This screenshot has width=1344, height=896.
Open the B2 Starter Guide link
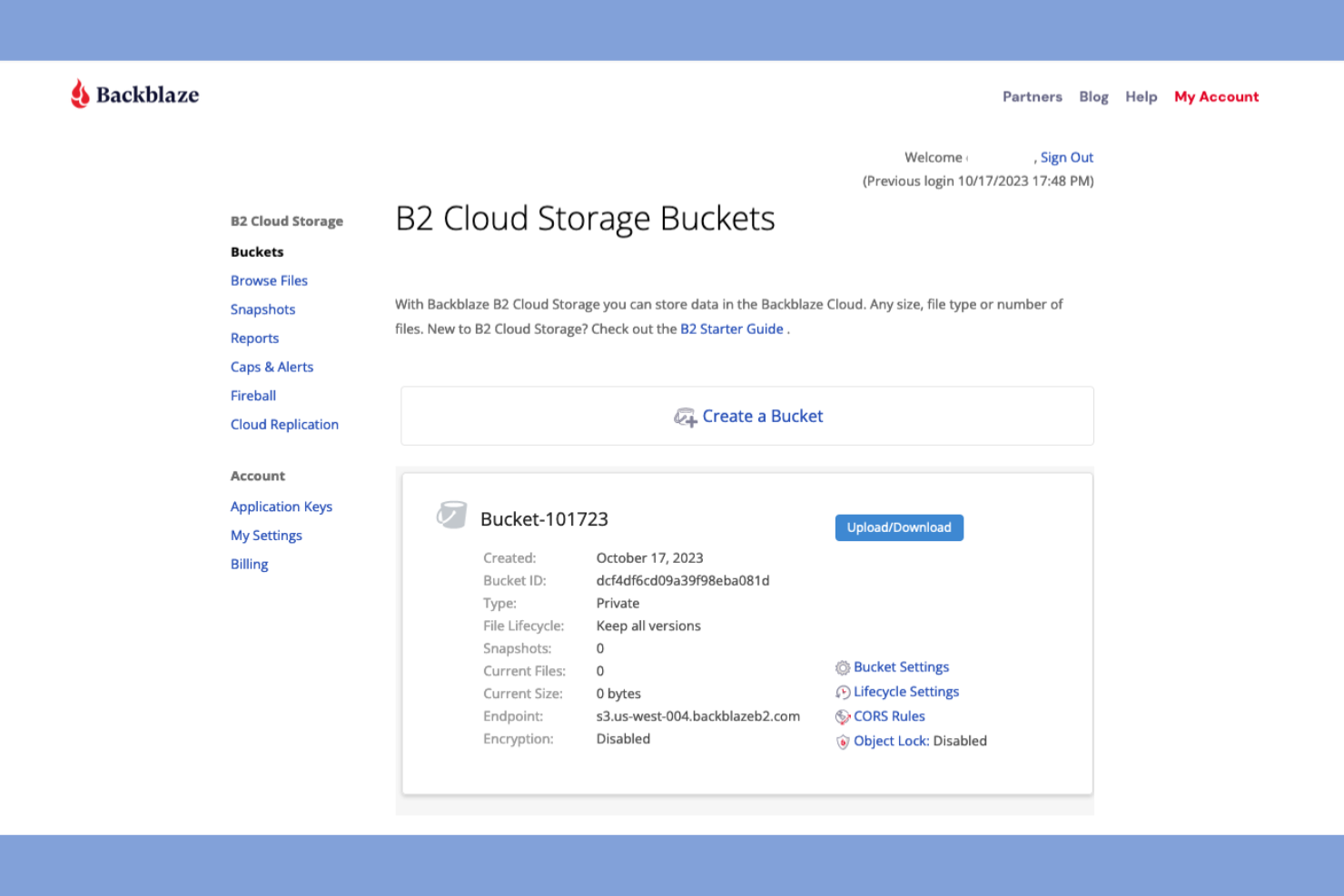point(732,329)
